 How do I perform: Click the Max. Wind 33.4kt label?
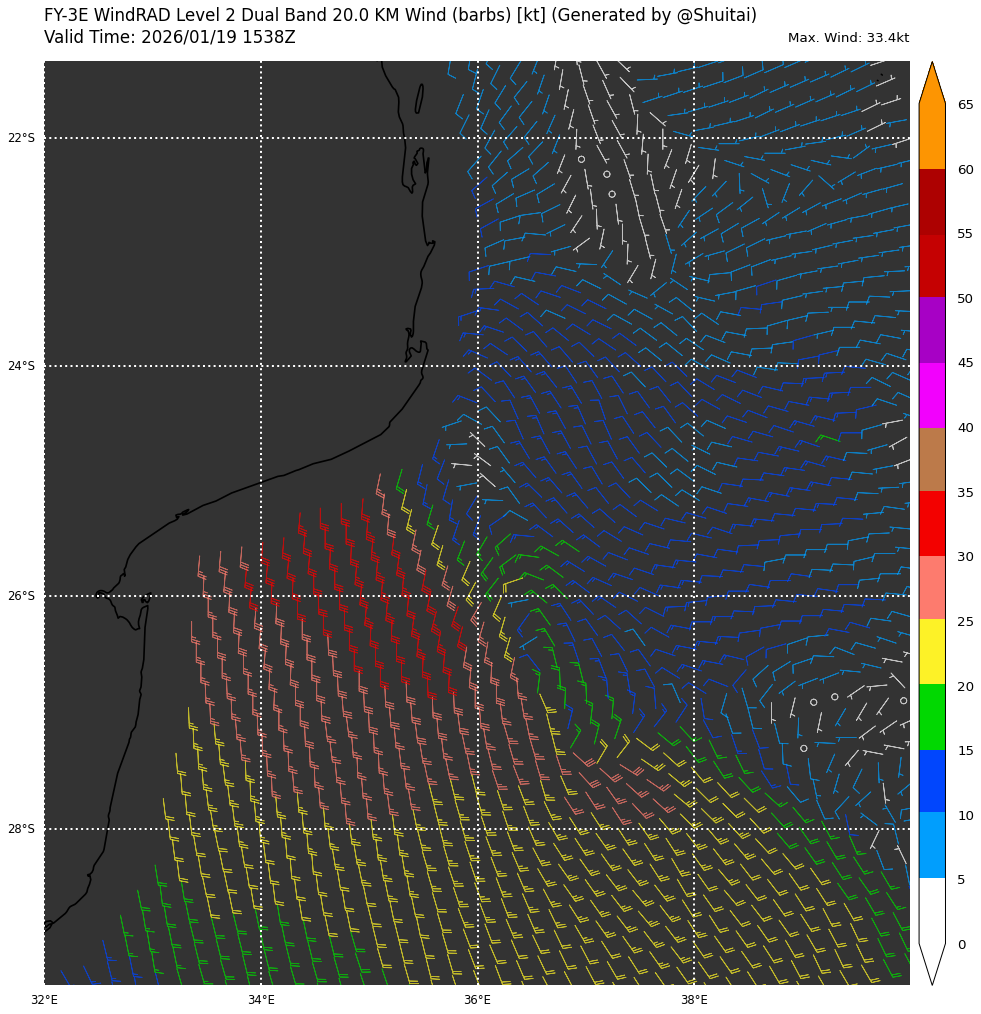tap(848, 38)
